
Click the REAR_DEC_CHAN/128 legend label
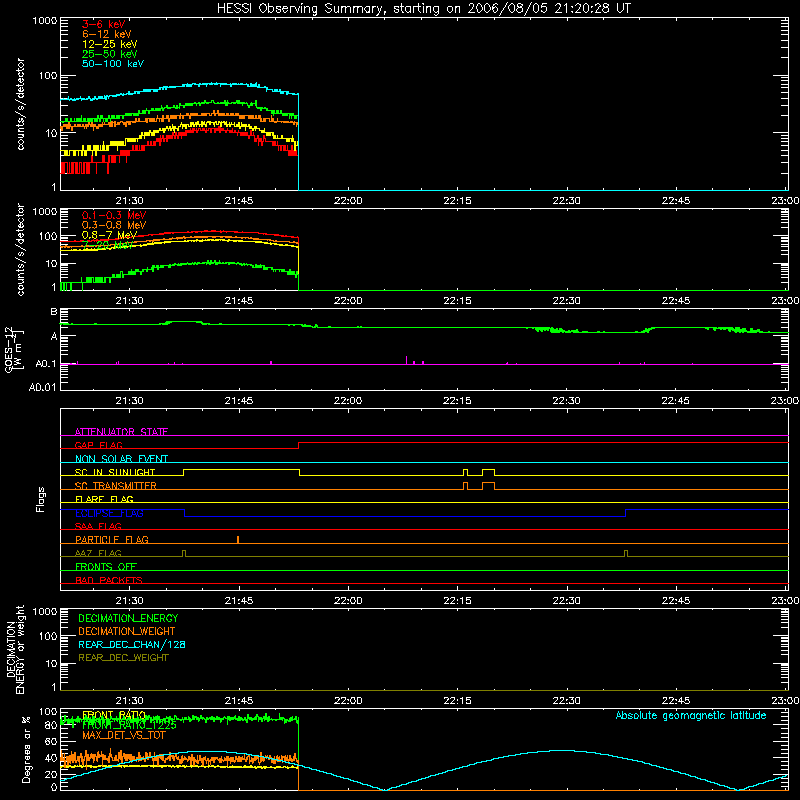[x=132, y=644]
